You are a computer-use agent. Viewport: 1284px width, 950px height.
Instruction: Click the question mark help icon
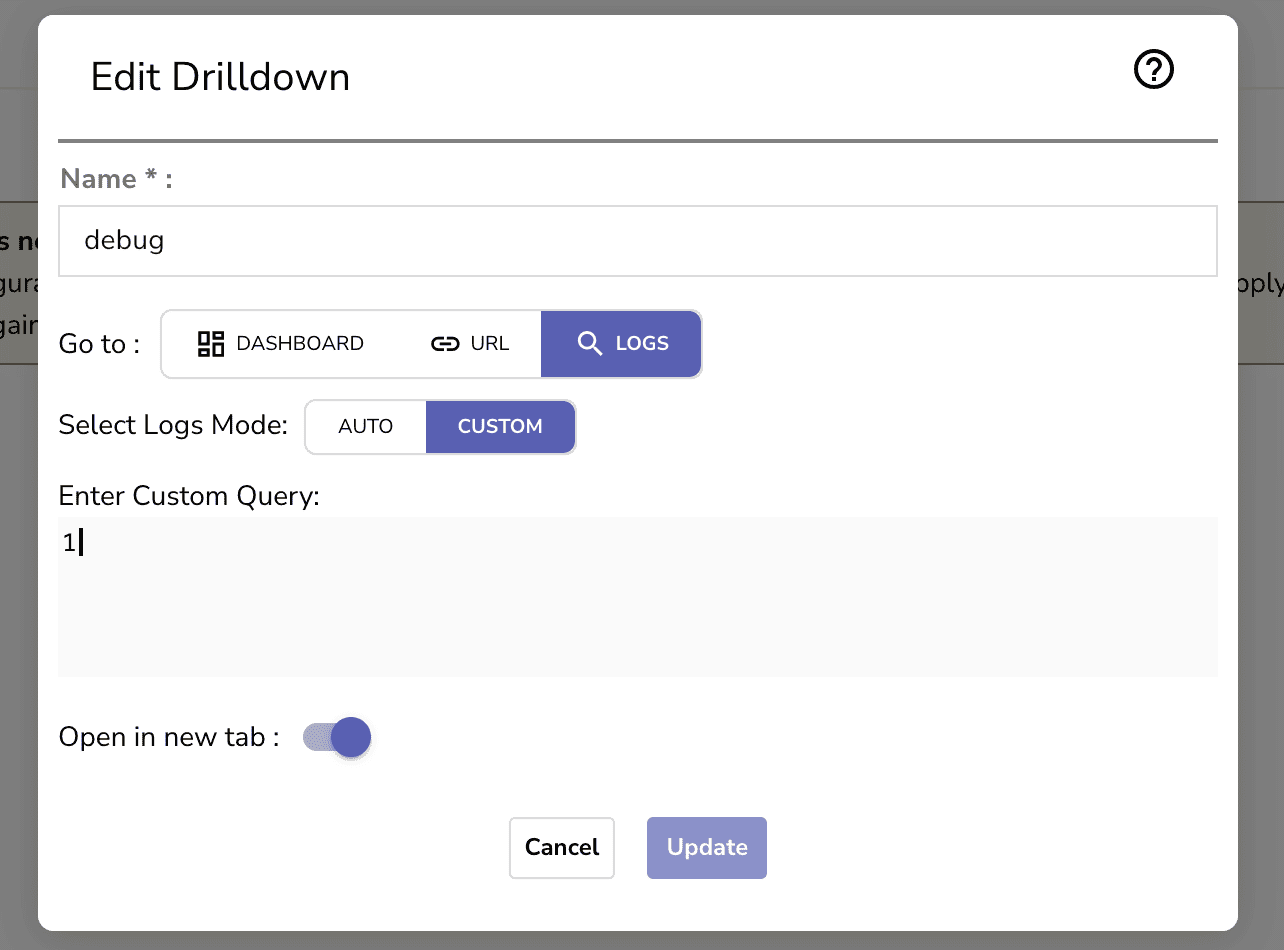click(1153, 69)
